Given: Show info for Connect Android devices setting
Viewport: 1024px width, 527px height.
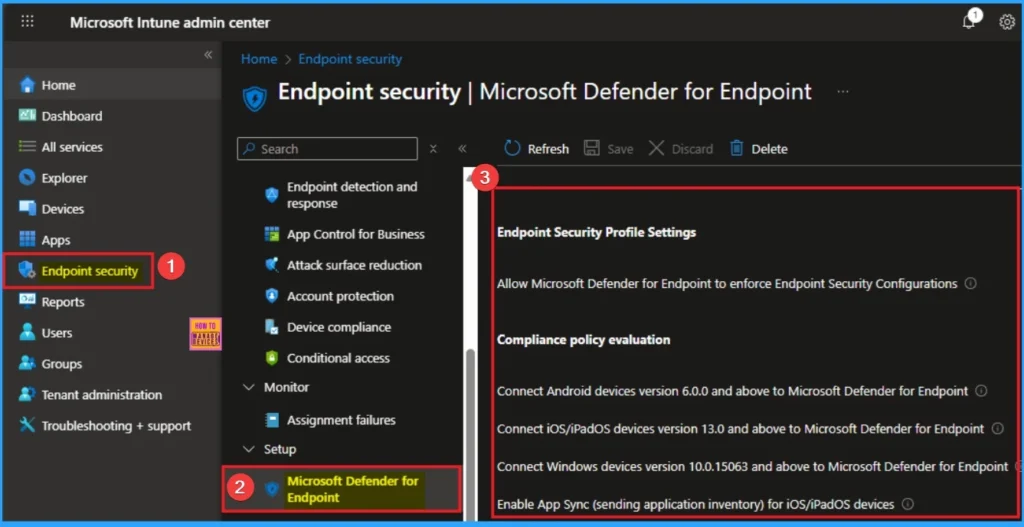Looking at the screenshot, I should 981,391.
